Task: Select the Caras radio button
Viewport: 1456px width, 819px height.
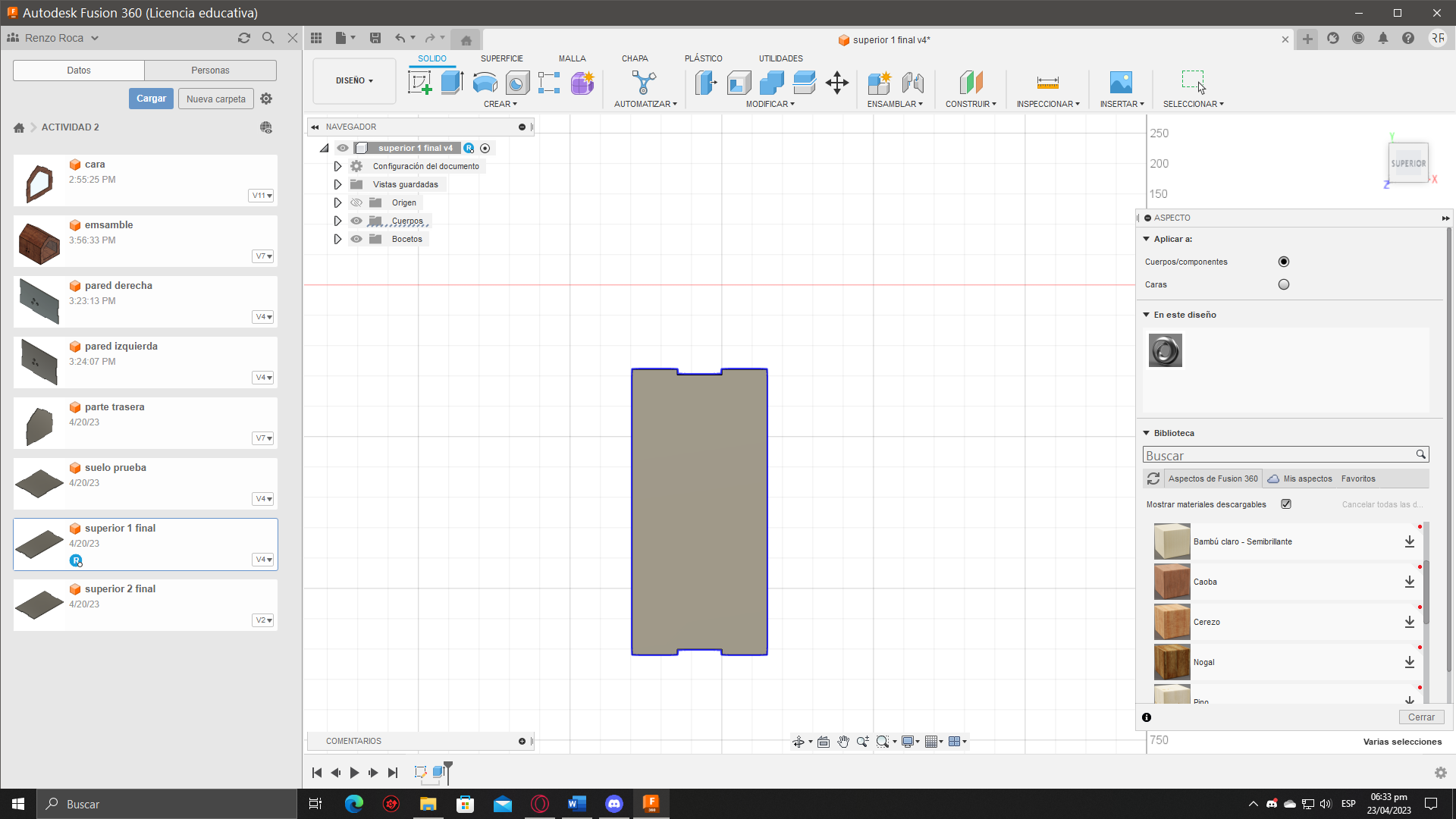Action: 1283,284
